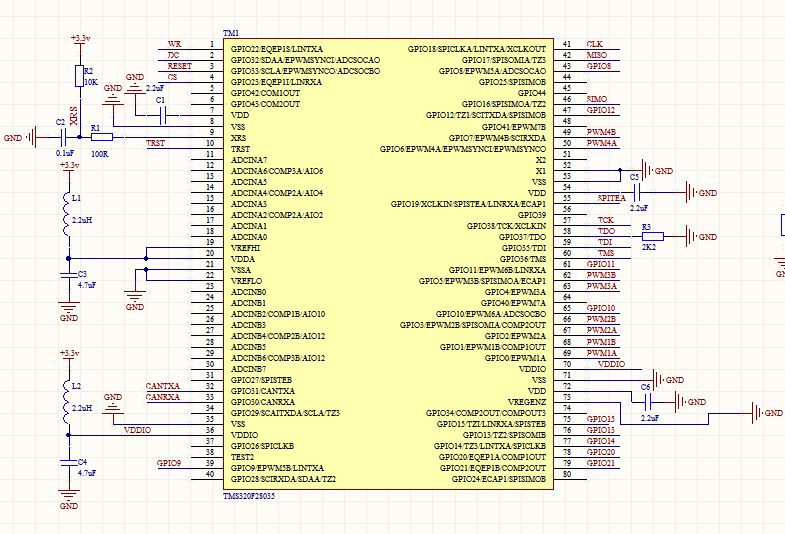The width and height of the screenshot is (785, 534).
Task: Select the PWM1A net label on pin 69
Action: [x=602, y=353]
